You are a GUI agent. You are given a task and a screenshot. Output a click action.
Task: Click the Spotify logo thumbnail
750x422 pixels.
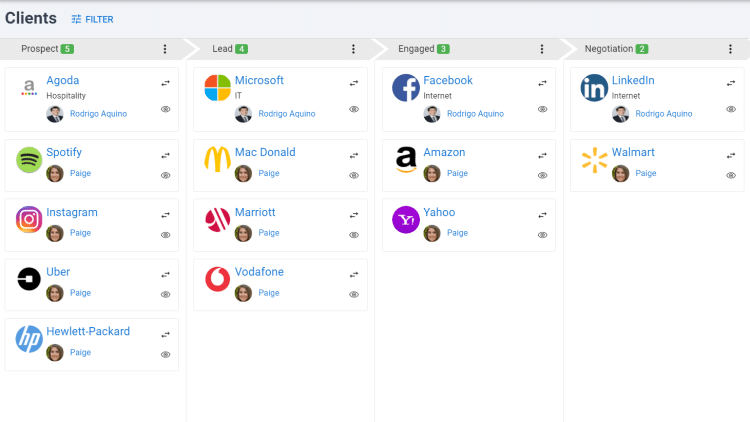coord(29,160)
